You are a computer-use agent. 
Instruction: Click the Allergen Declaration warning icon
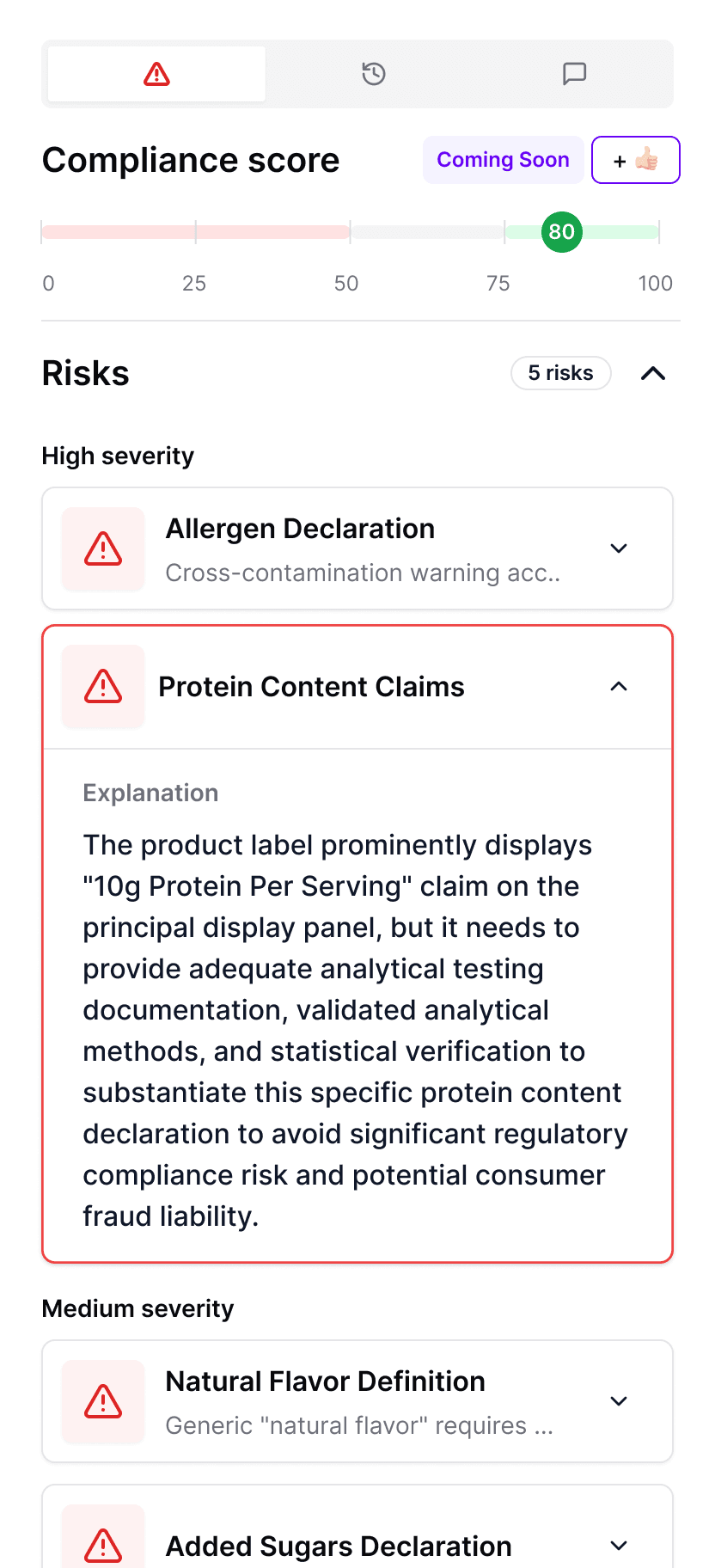pos(103,549)
